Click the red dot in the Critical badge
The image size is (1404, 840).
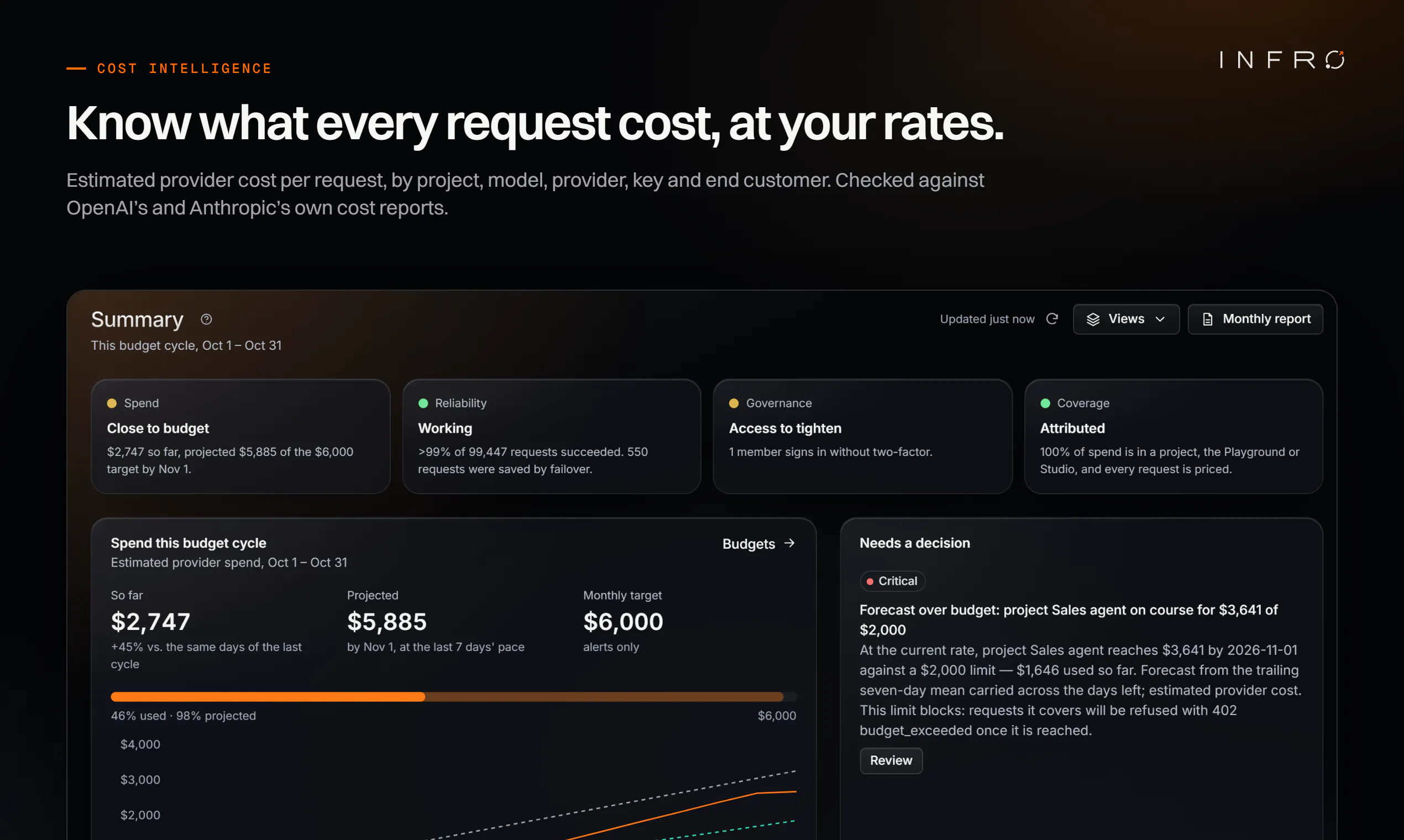coord(869,581)
